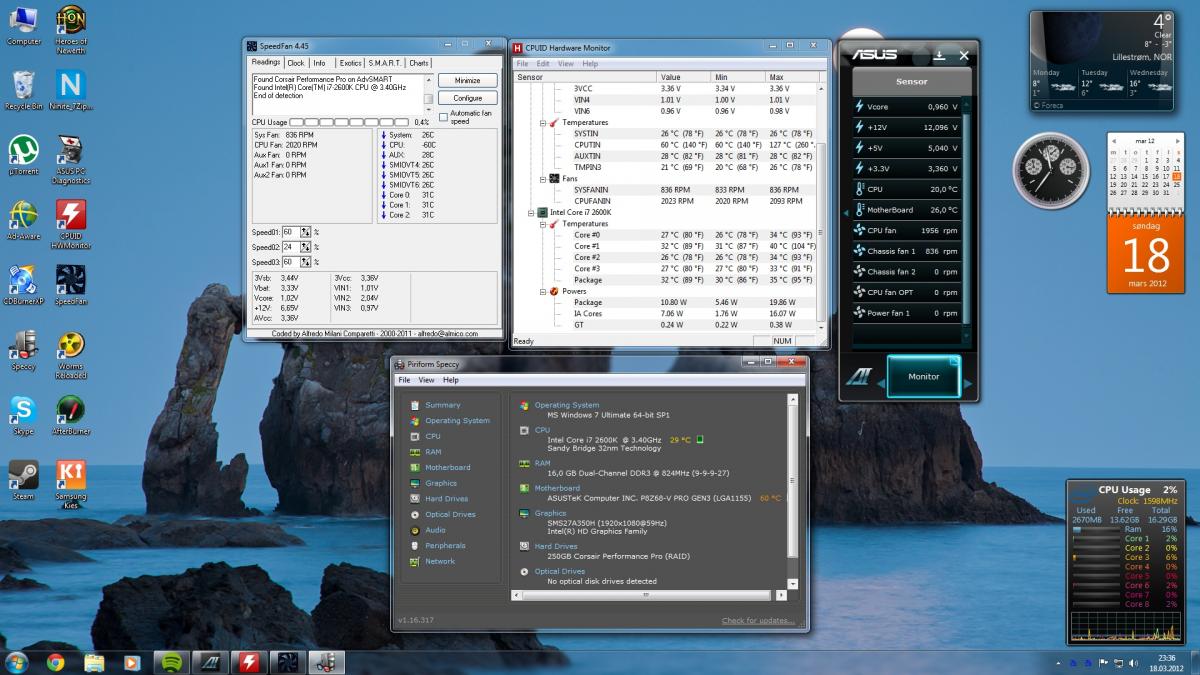Open Help menu in Speccy

click(450, 380)
